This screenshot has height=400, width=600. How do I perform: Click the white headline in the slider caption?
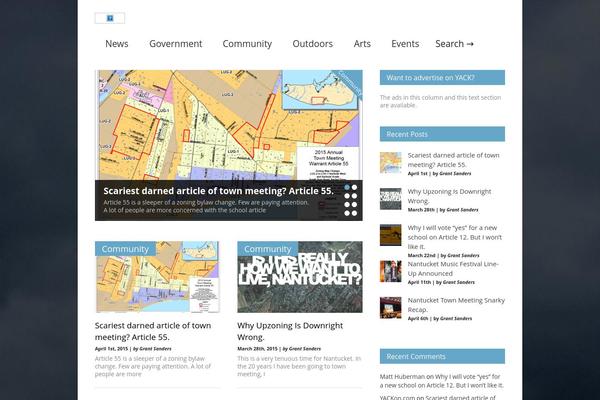218,191
